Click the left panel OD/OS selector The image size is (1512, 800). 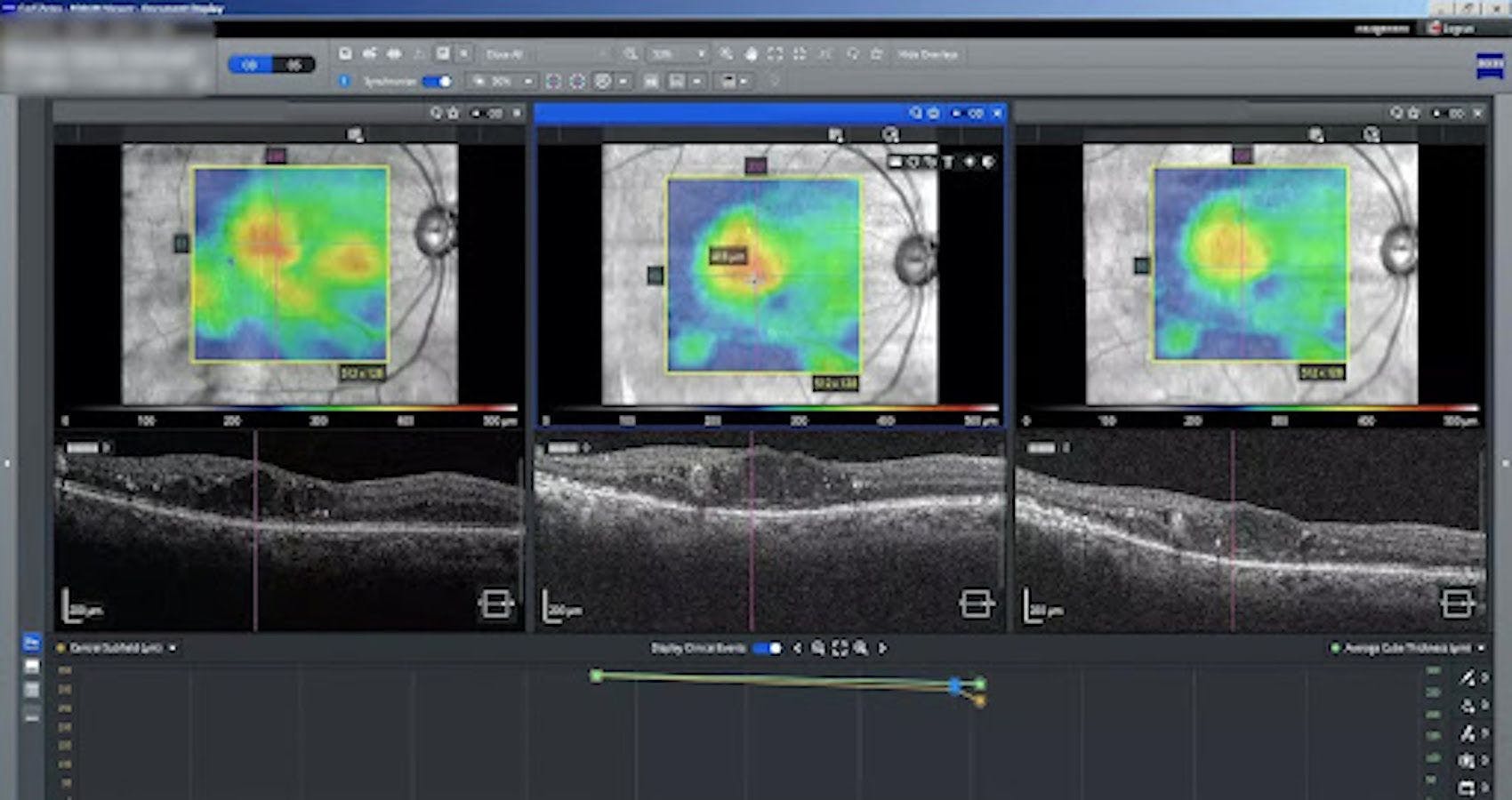tap(486, 113)
